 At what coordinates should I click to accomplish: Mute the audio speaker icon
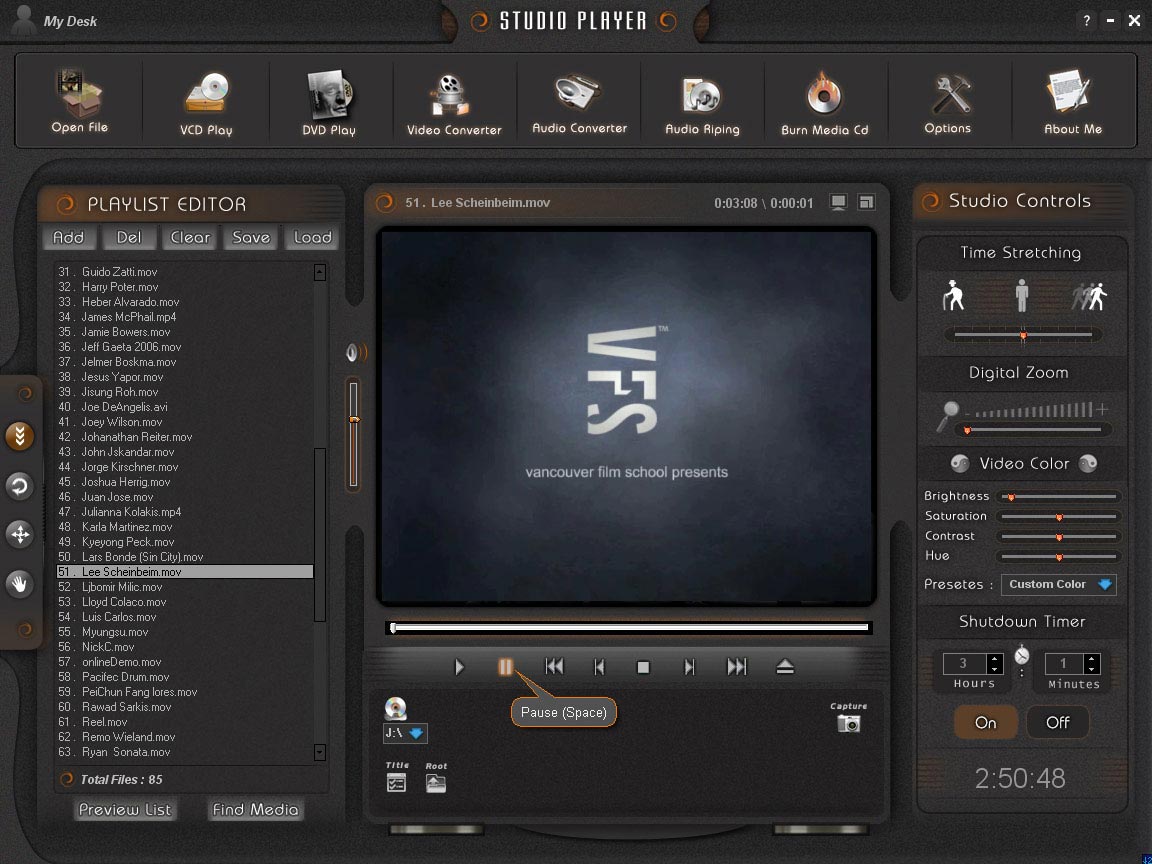356,353
